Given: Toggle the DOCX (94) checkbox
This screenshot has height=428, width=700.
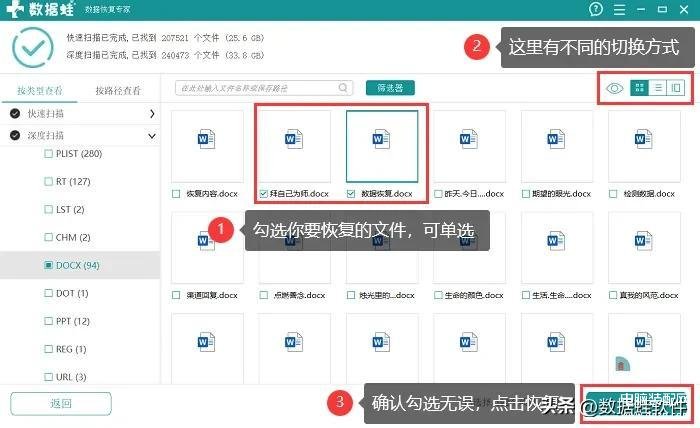Looking at the screenshot, I should (49, 265).
